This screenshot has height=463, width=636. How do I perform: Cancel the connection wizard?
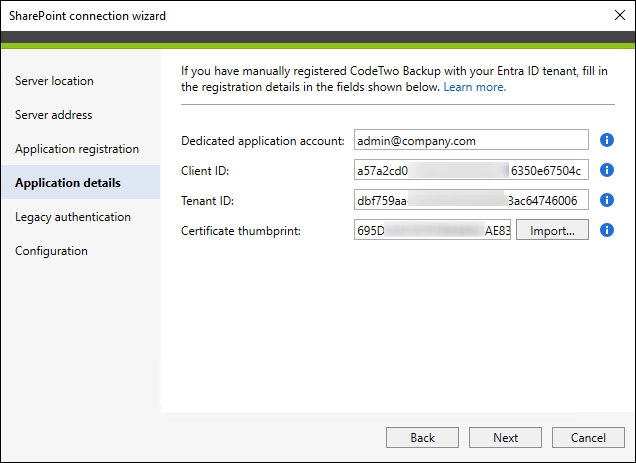[x=588, y=437]
